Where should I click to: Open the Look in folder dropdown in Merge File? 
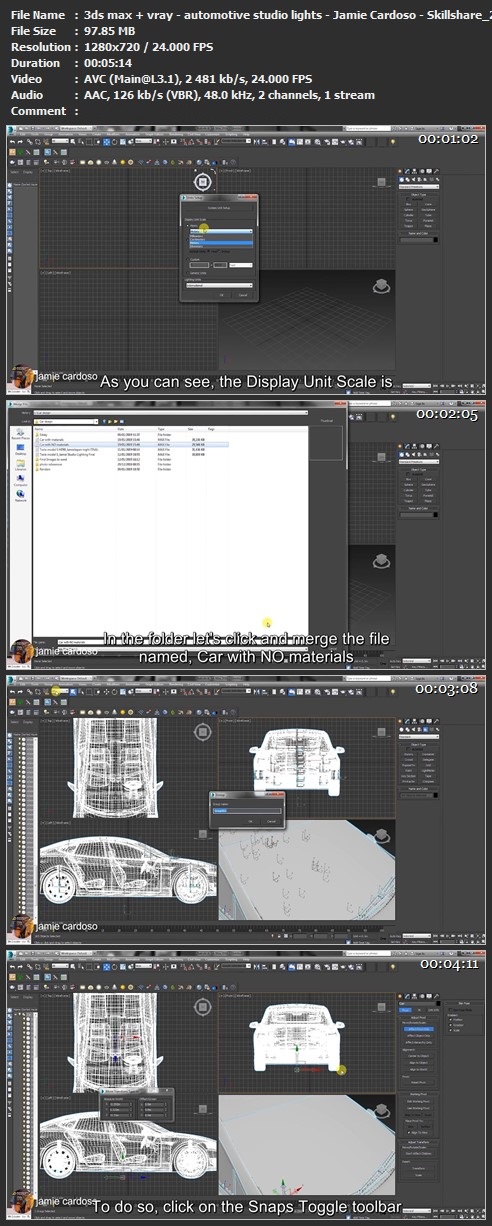point(66,422)
